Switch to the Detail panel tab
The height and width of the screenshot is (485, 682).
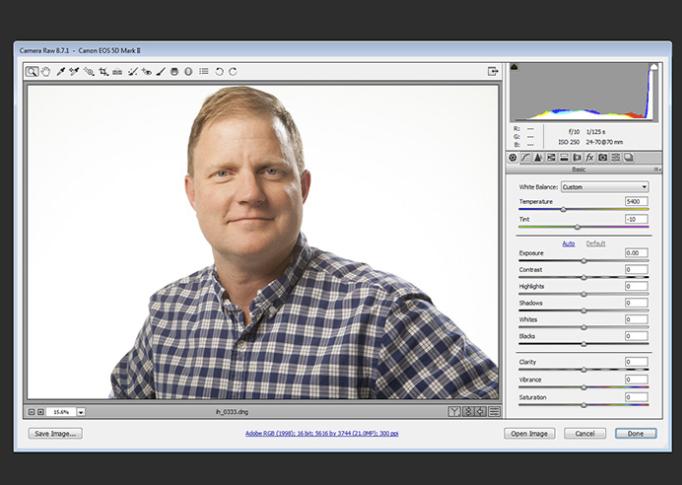tap(538, 157)
